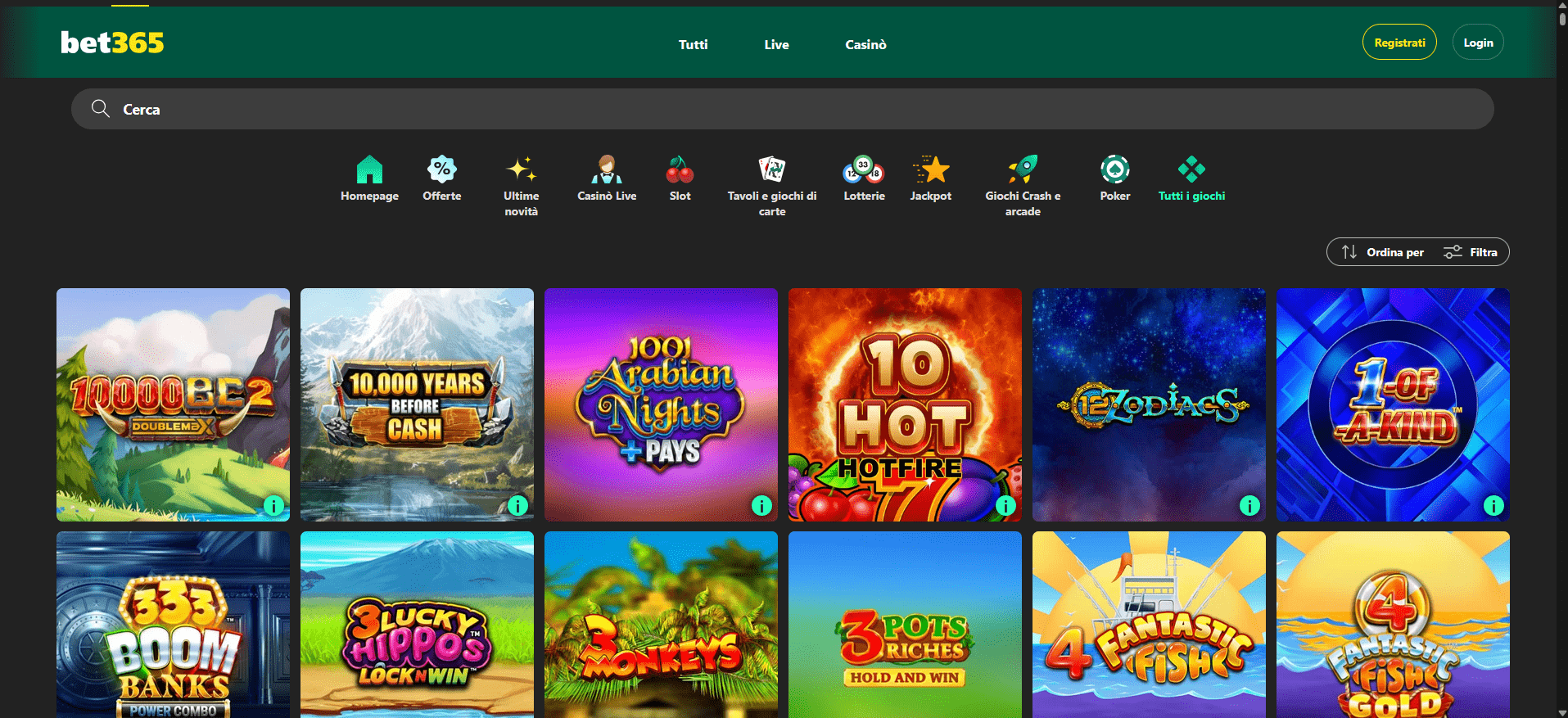This screenshot has width=1568, height=718.
Task: Launch 3 Lucky Hippos Lock N Win
Action: click(417, 625)
